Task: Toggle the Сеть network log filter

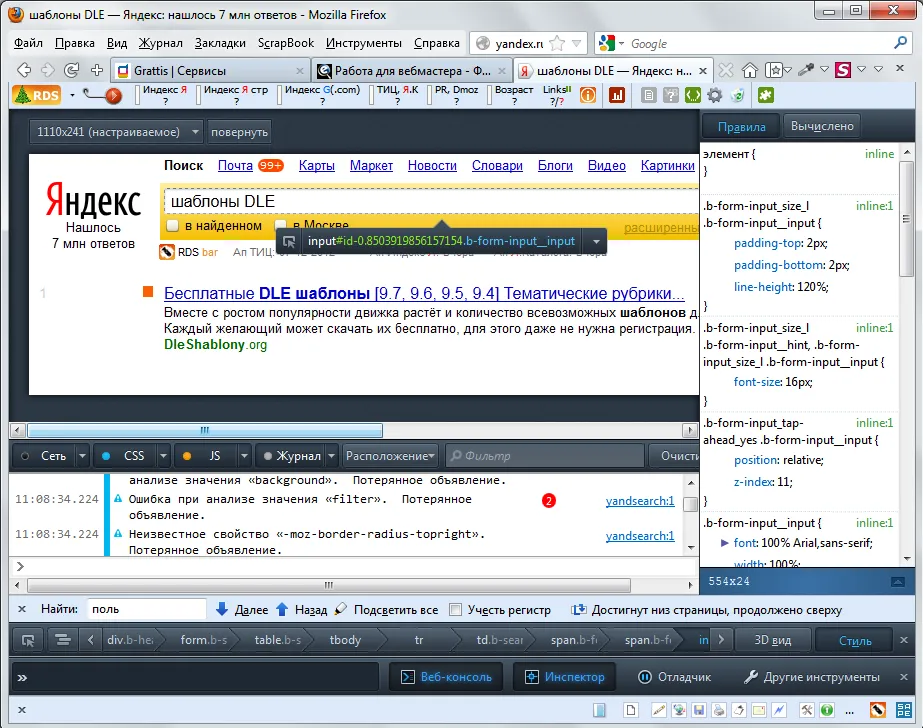Action: (45, 456)
